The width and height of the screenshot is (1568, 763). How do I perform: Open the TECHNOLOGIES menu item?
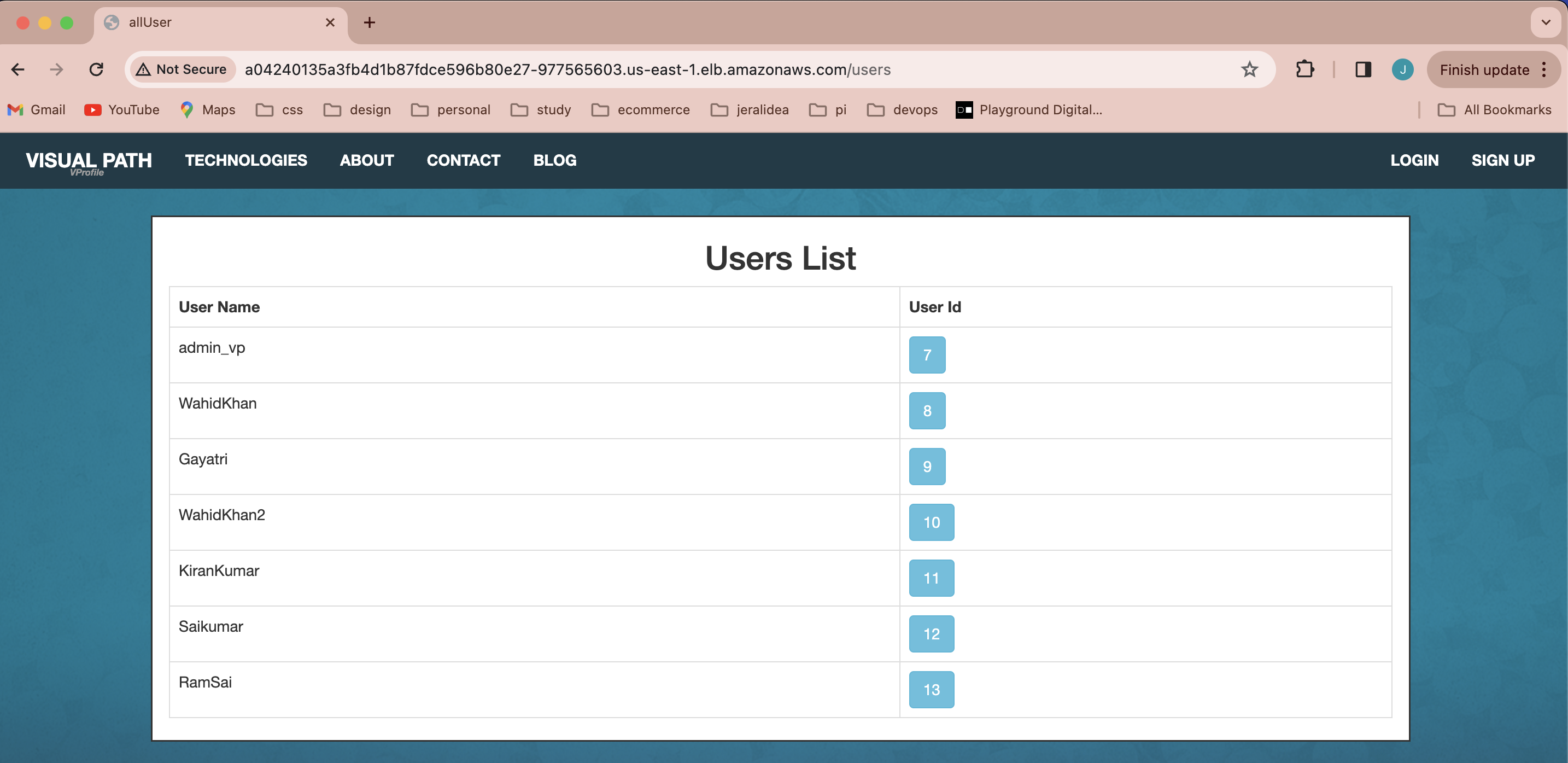(246, 160)
